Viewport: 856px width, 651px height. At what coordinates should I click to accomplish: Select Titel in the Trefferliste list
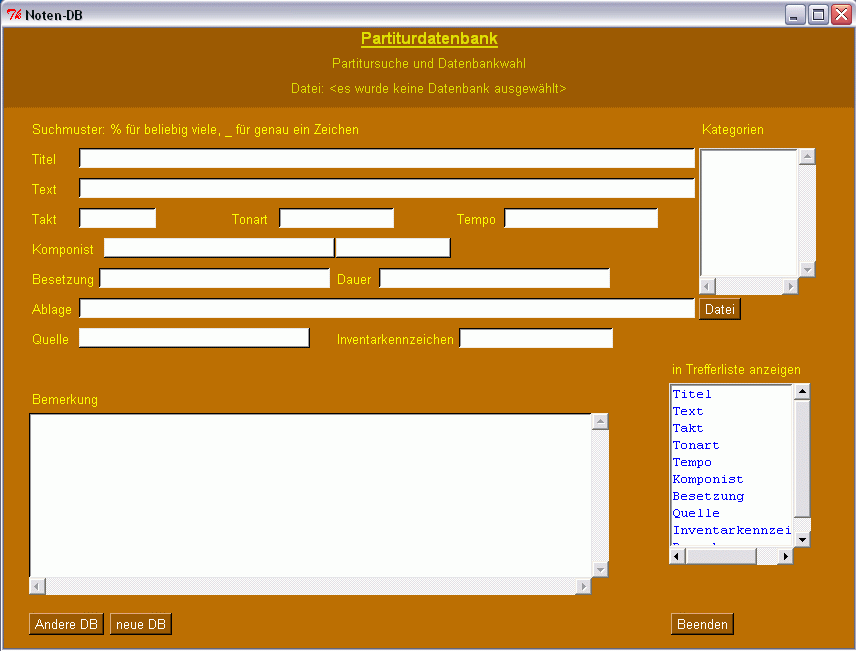pyautogui.click(x=692, y=394)
